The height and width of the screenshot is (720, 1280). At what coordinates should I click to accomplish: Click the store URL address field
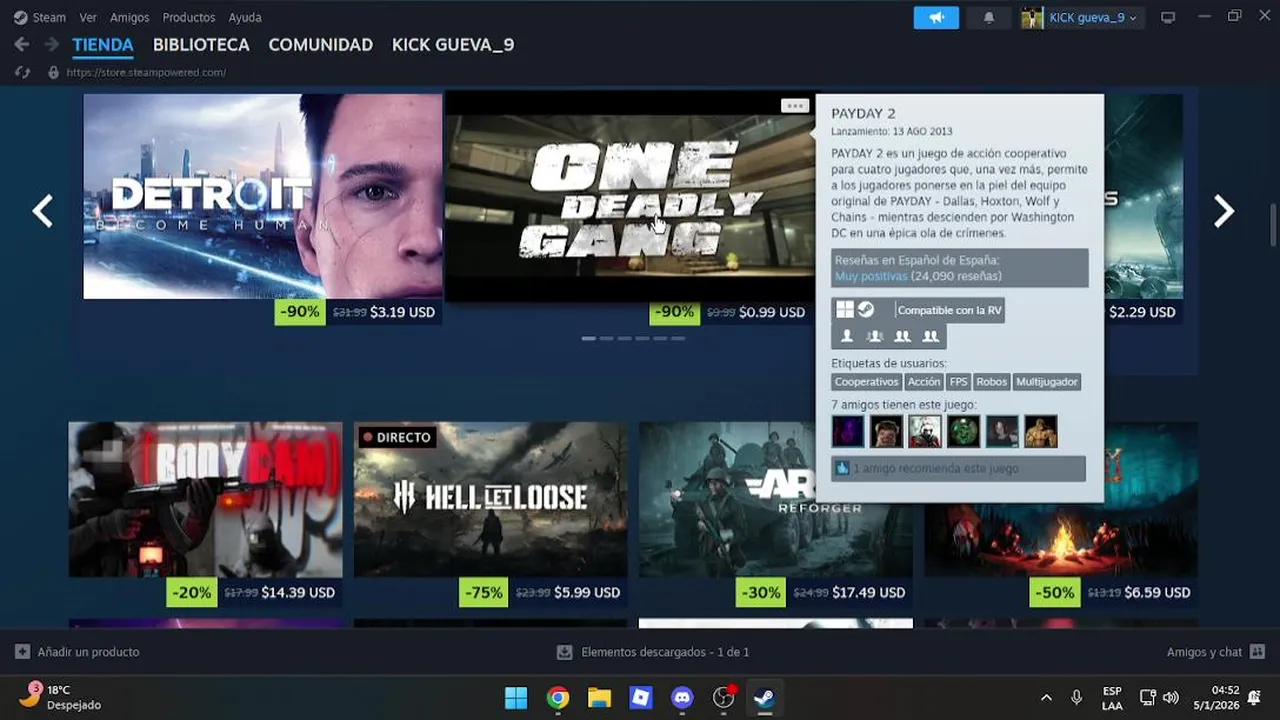[x=146, y=72]
